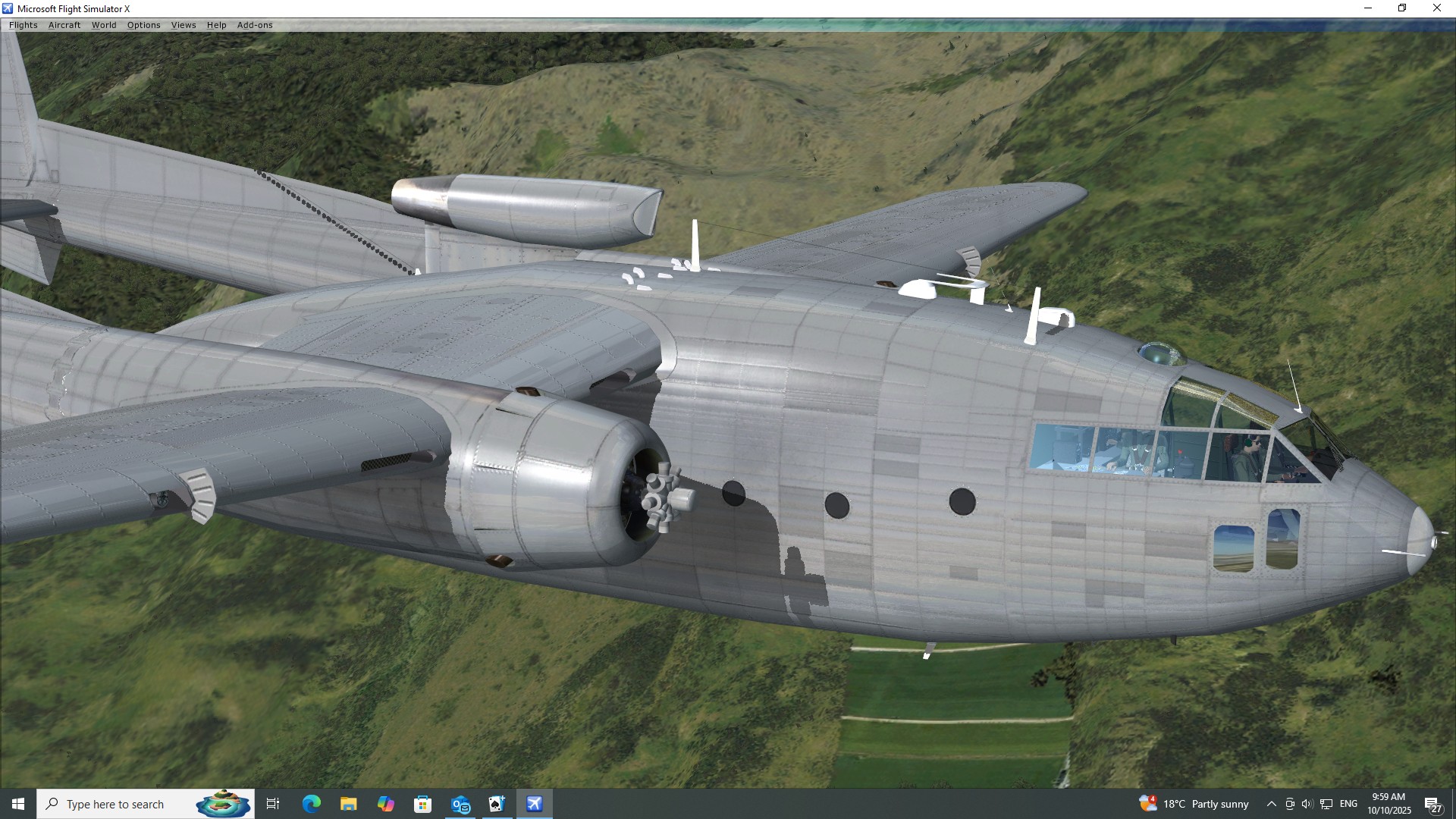Open the Copilot taskbar icon
Screen dimensions: 1456x819
[385, 804]
